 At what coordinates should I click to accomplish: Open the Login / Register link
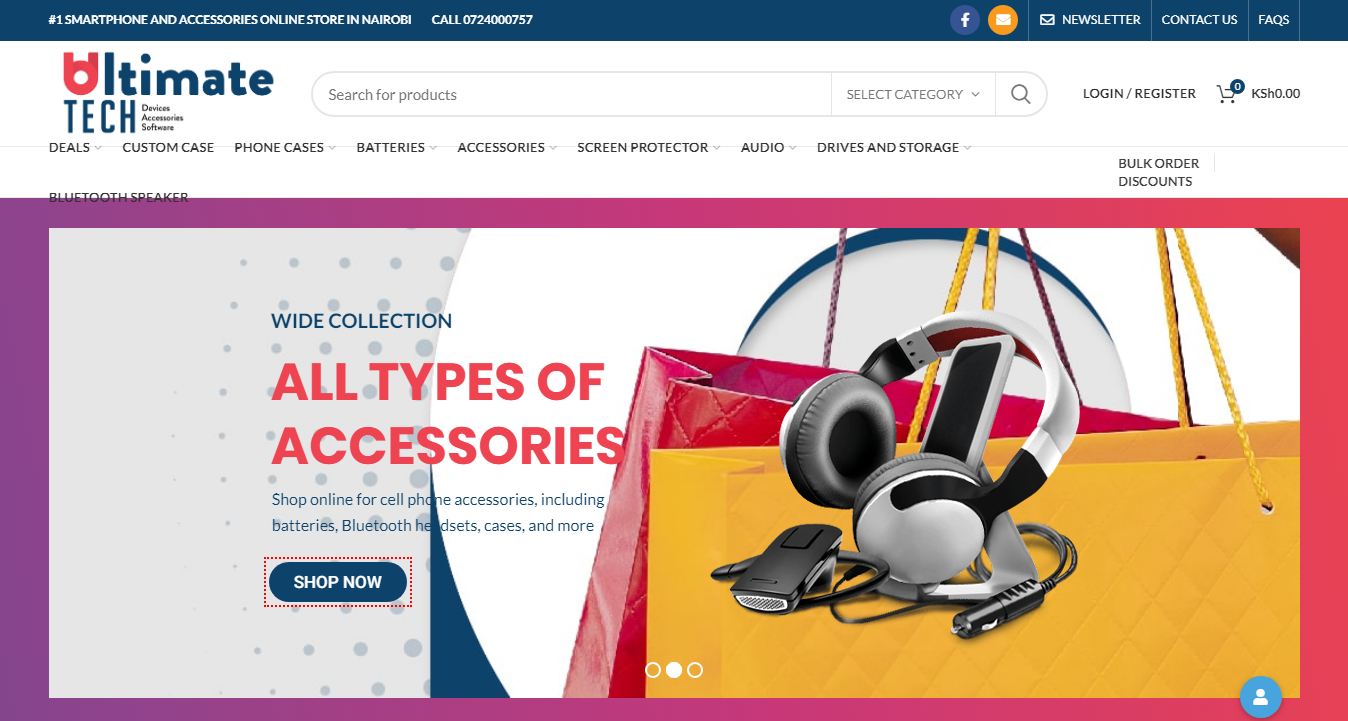point(1139,93)
